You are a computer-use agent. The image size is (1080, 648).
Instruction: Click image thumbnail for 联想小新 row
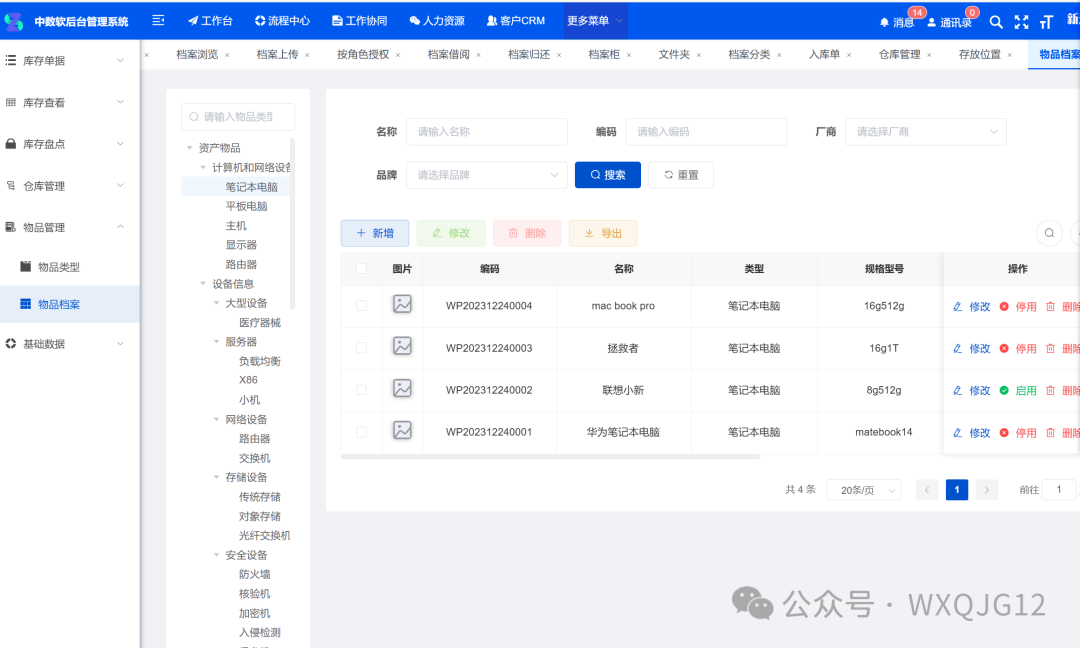pyautogui.click(x=402, y=388)
